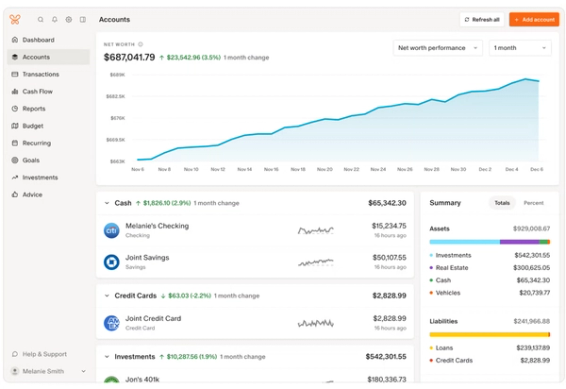The image size is (566, 389).
Task: Open the Citi Melanie's Checking account icon
Action: pyautogui.click(x=112, y=230)
